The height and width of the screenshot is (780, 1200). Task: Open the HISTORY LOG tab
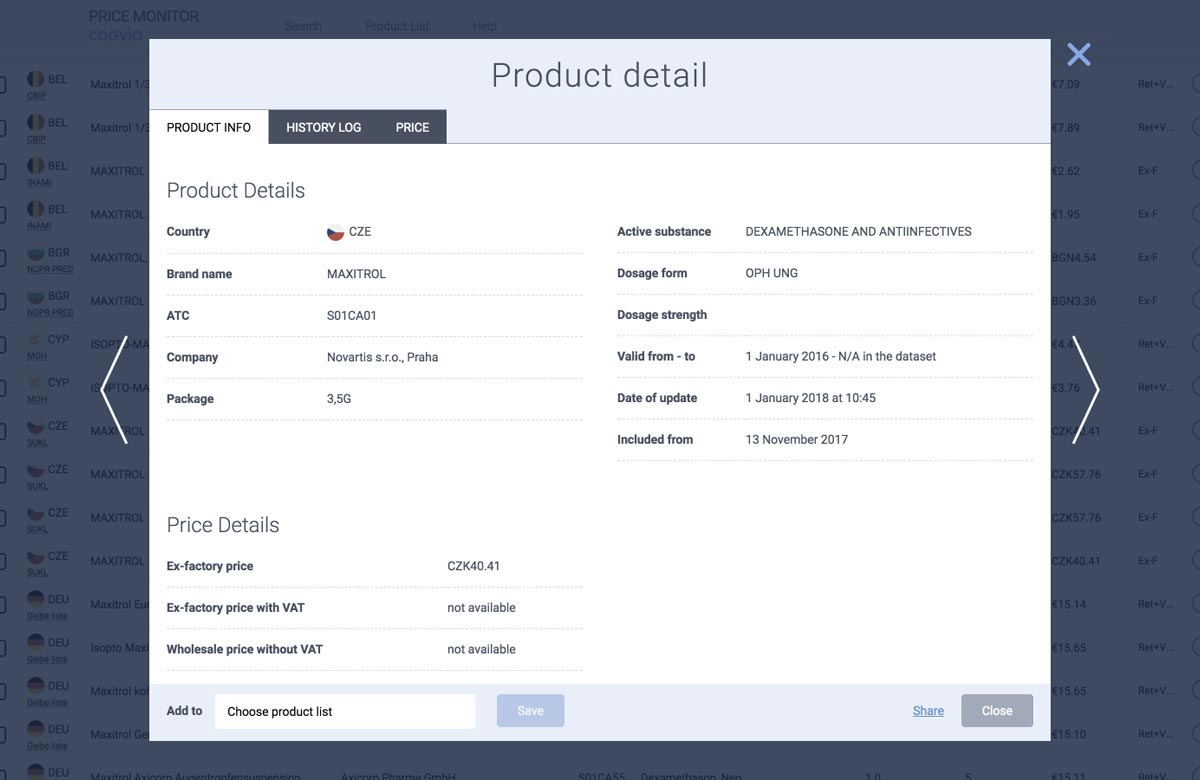tap(324, 127)
